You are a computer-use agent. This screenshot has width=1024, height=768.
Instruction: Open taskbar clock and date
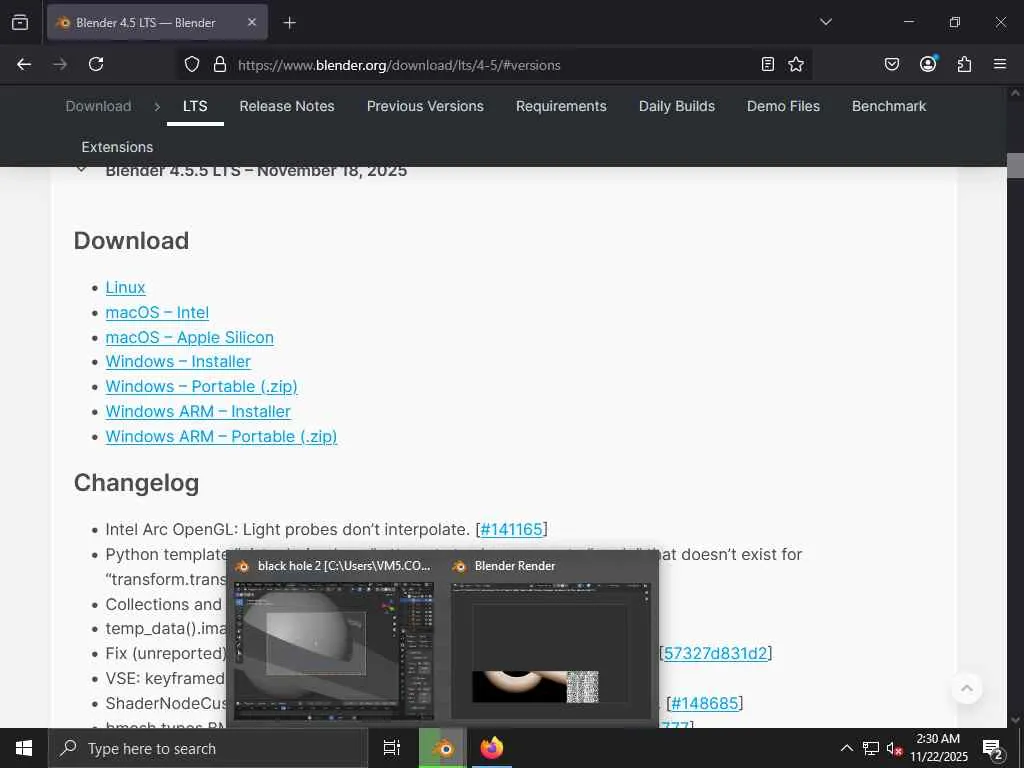coord(938,748)
